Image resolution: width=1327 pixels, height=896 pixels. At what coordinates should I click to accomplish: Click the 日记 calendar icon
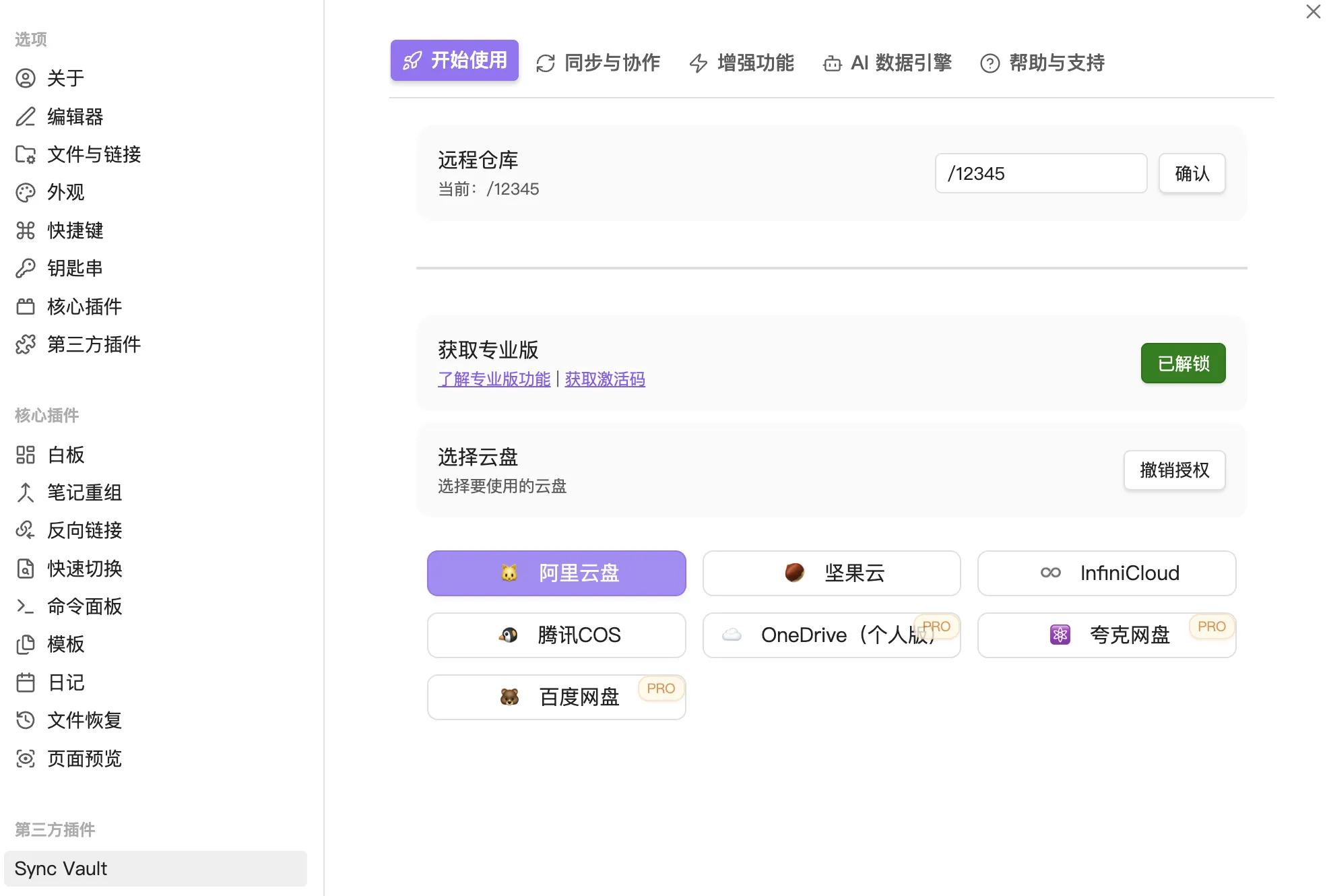pyautogui.click(x=26, y=682)
